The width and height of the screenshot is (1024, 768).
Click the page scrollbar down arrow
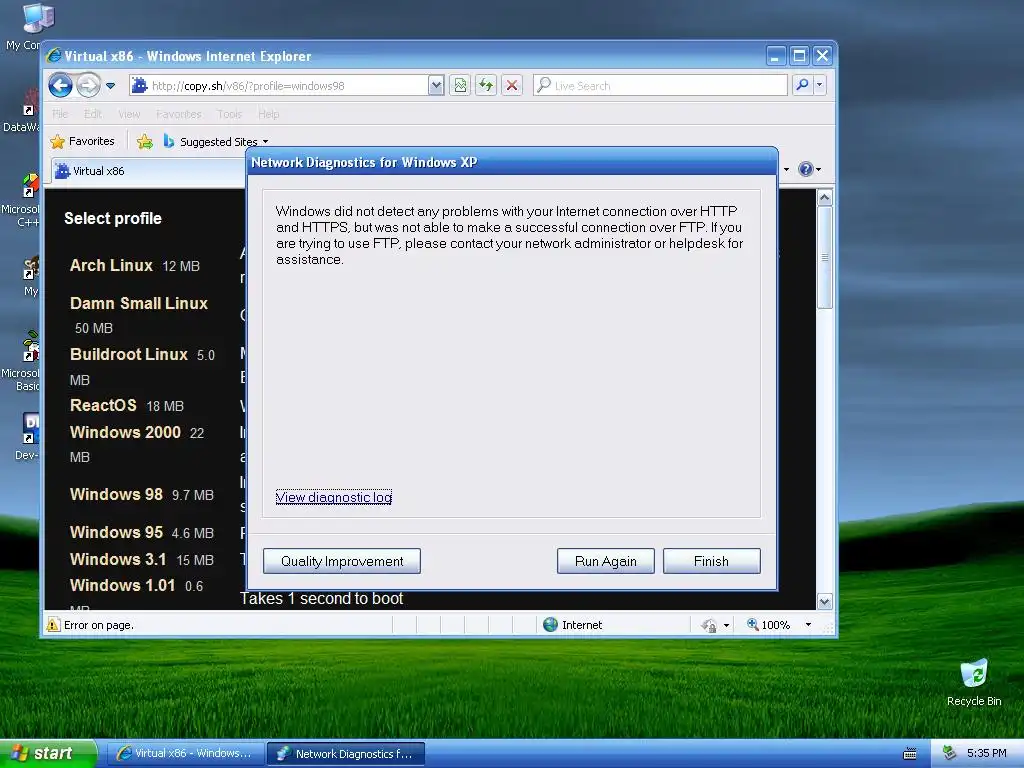825,602
